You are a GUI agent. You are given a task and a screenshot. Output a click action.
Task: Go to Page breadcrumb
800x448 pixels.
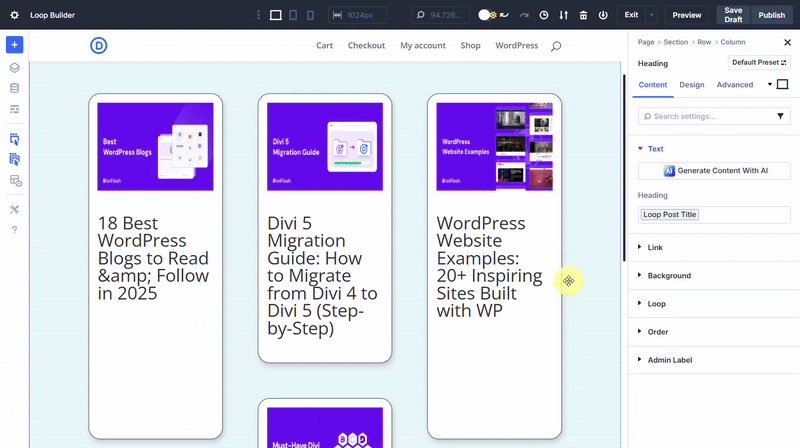pos(646,42)
